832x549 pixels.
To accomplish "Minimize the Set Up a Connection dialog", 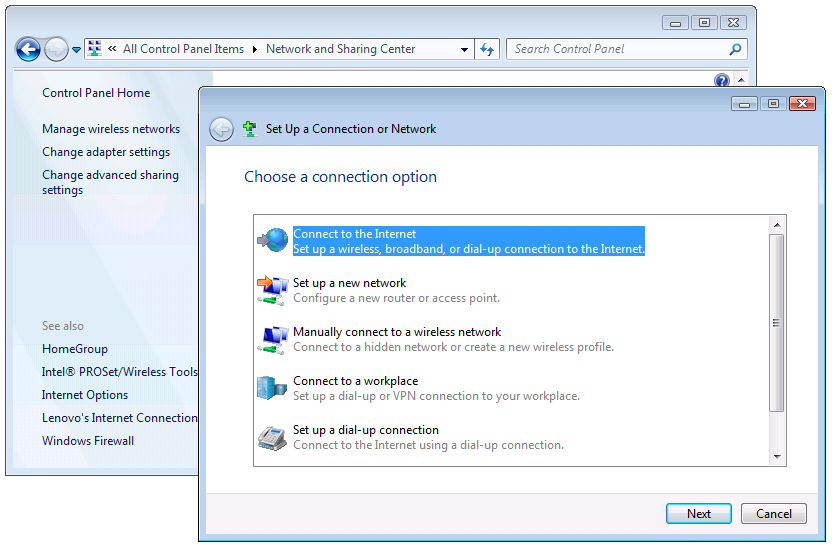I will click(744, 103).
